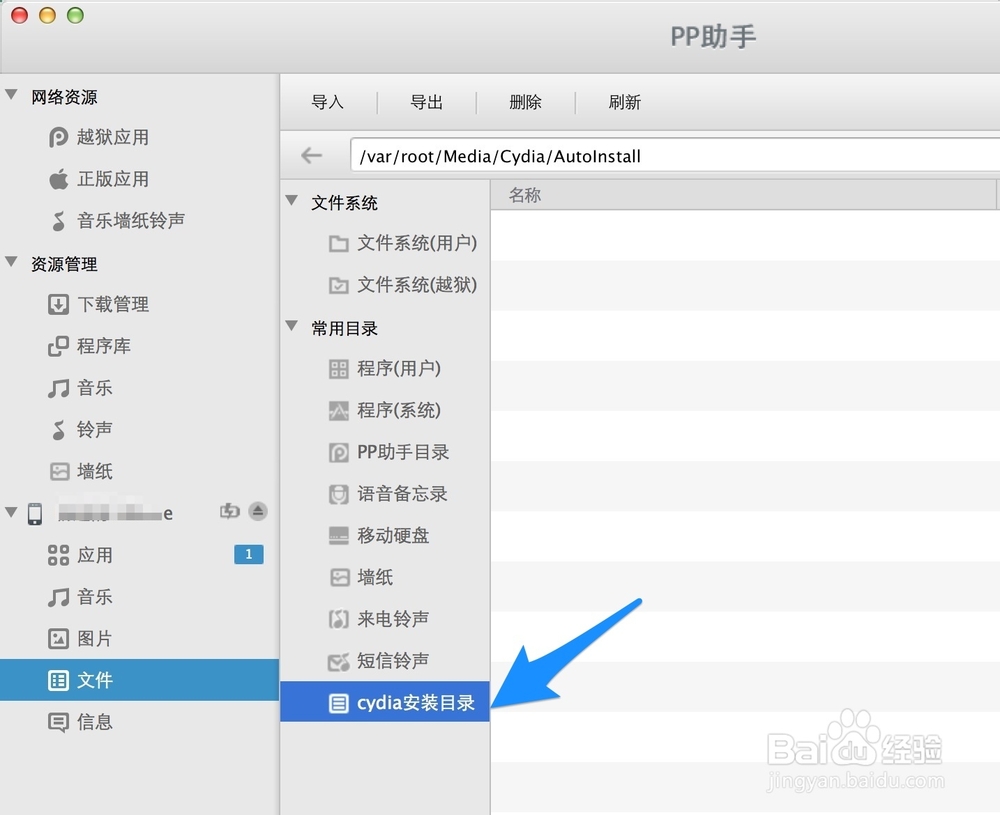The height and width of the screenshot is (815, 1000).
Task: Collapse the 常用目录 tree group
Action: coord(292,326)
